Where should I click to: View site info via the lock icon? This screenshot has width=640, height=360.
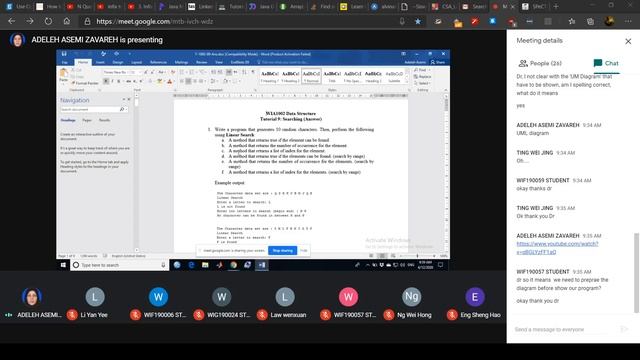click(87, 21)
